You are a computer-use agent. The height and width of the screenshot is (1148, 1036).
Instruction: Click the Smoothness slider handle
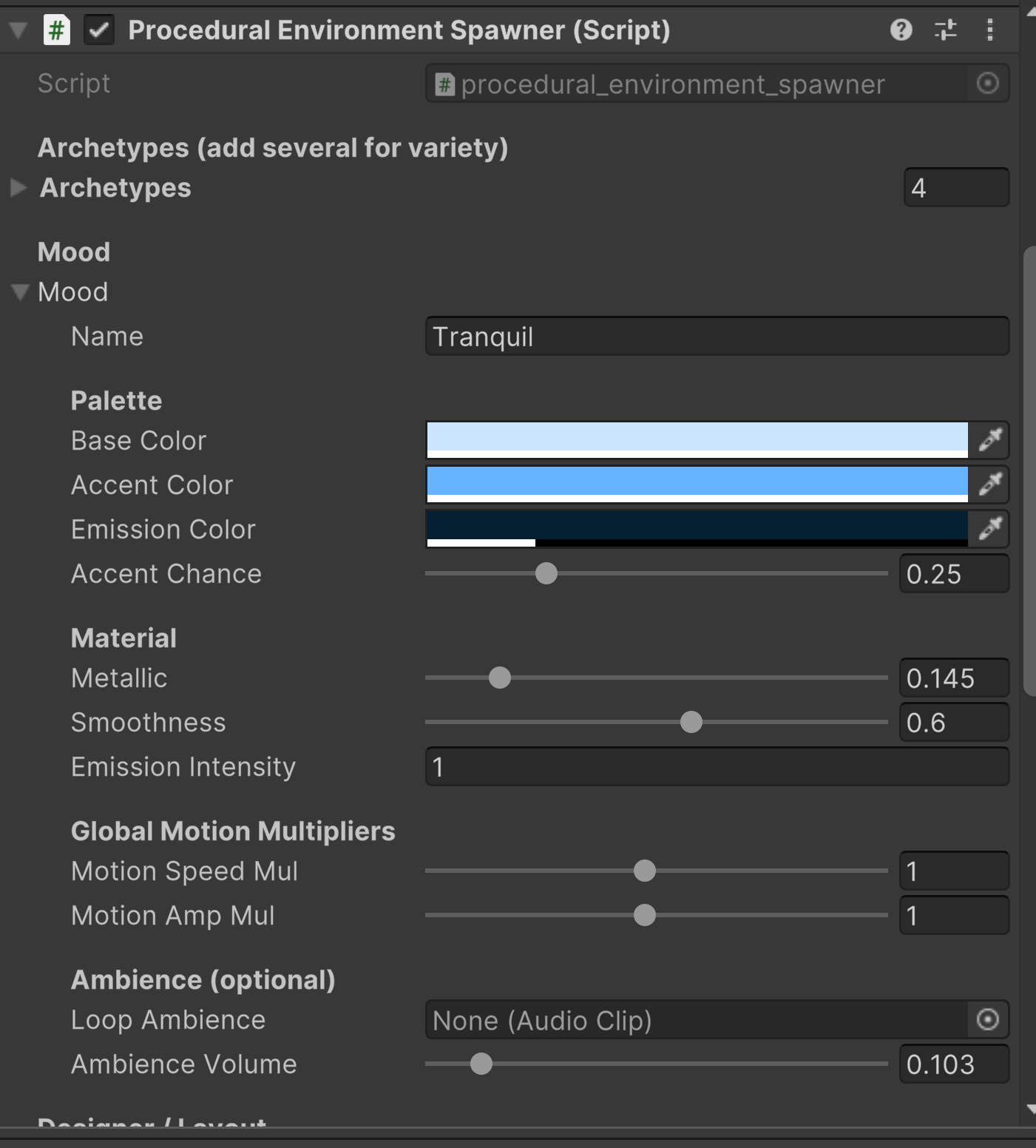691,722
